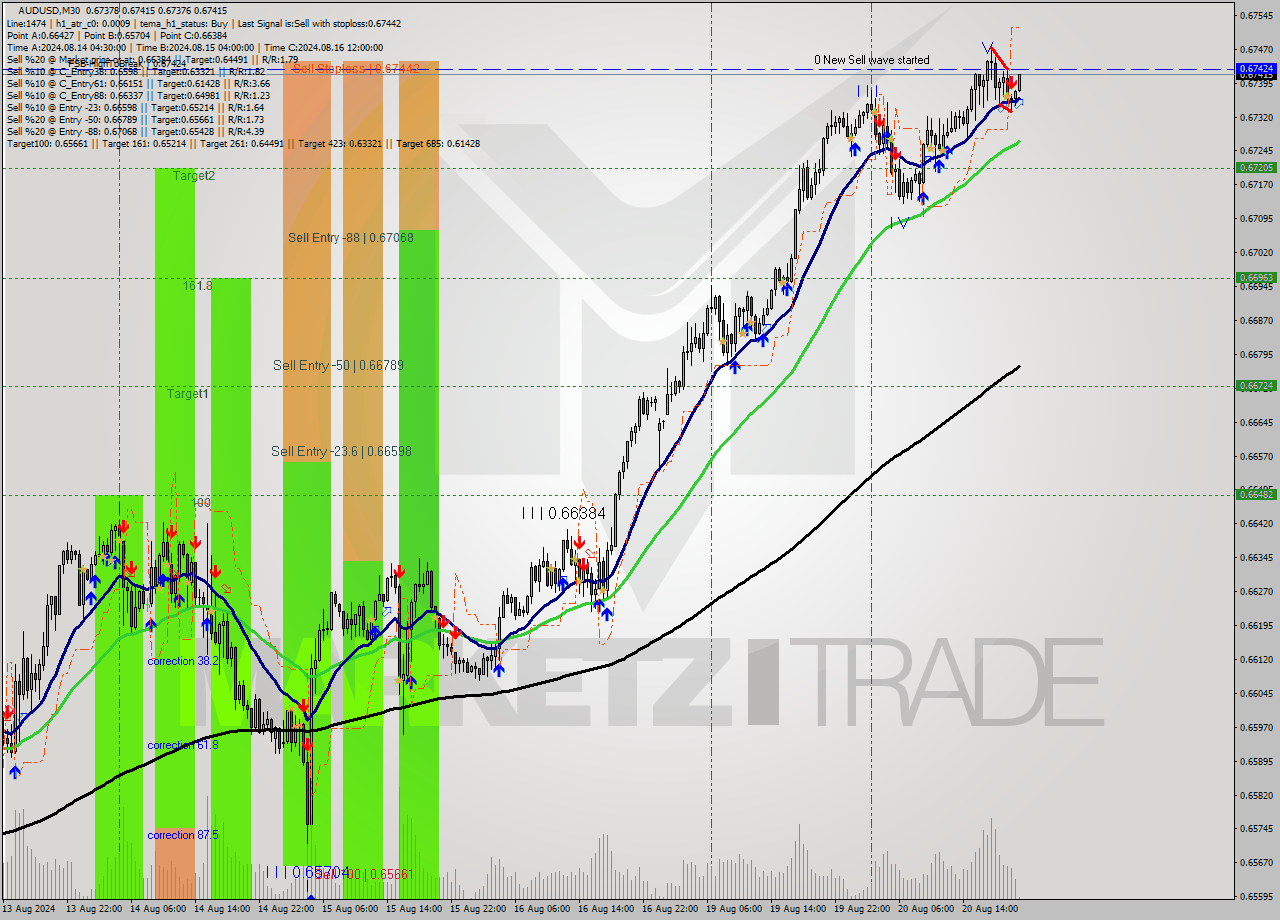Screen dimensions: 1280x920
Task: Click the 0.67095 price axis label
Action: point(1256,218)
